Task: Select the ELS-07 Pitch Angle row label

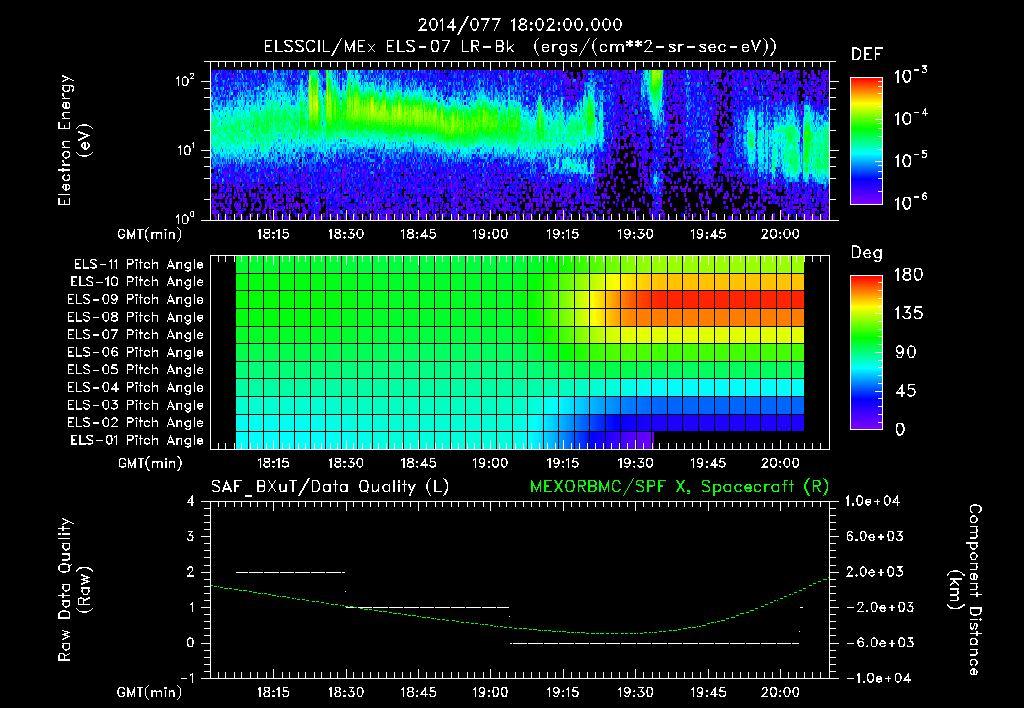Action: (x=135, y=334)
